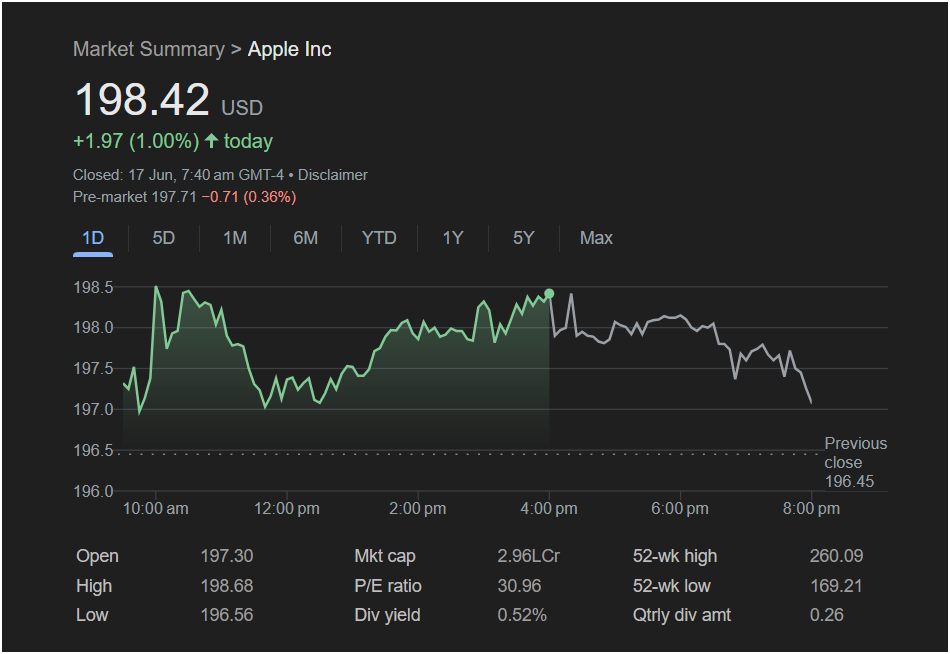Select the 1D time range tab
This screenshot has height=654, width=950.
[93, 238]
